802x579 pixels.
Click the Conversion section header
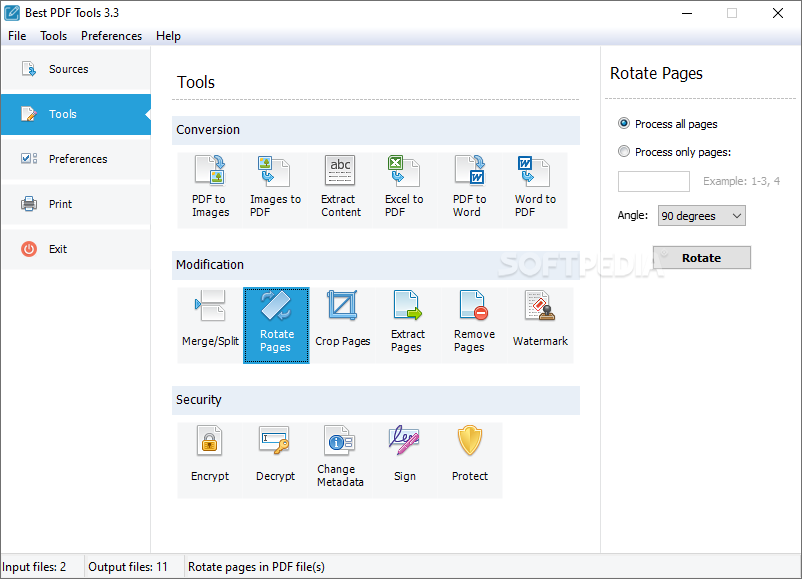[376, 130]
